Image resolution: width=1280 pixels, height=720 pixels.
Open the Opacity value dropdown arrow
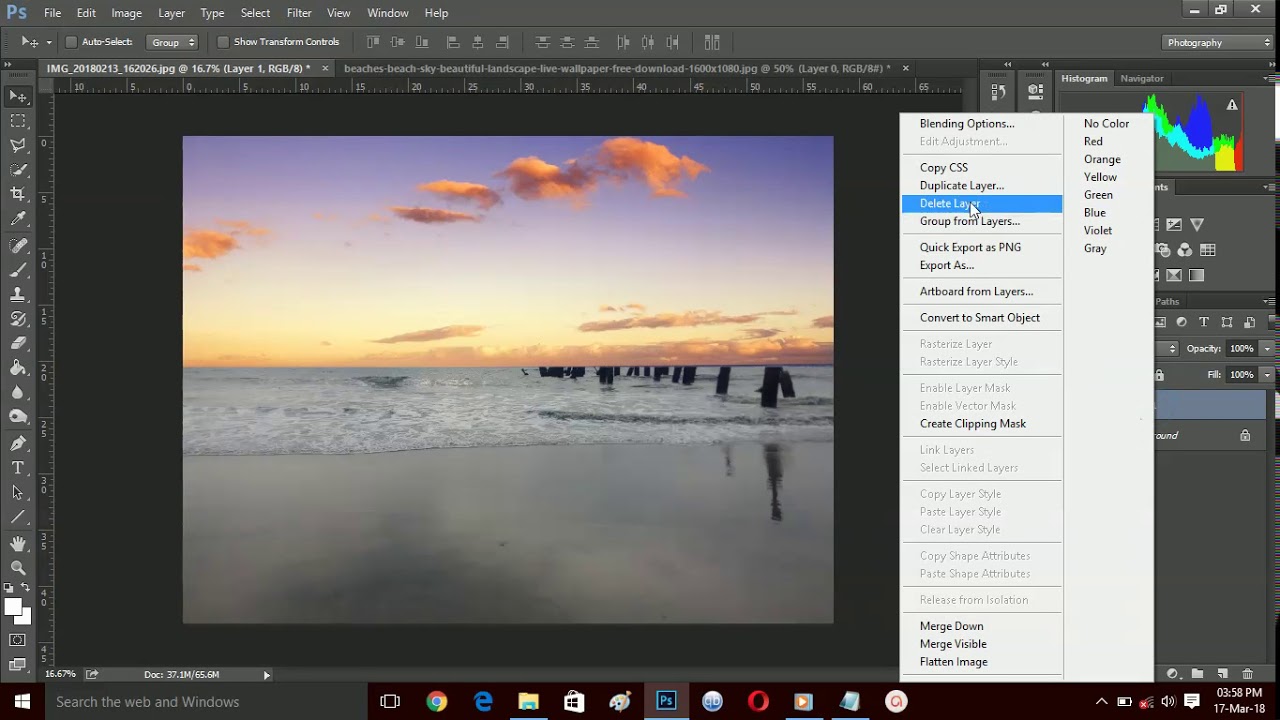pos(1266,349)
